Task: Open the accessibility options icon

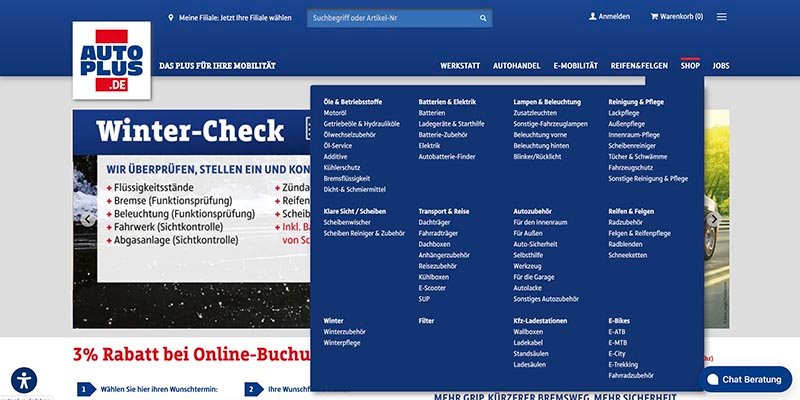Action: [x=24, y=380]
